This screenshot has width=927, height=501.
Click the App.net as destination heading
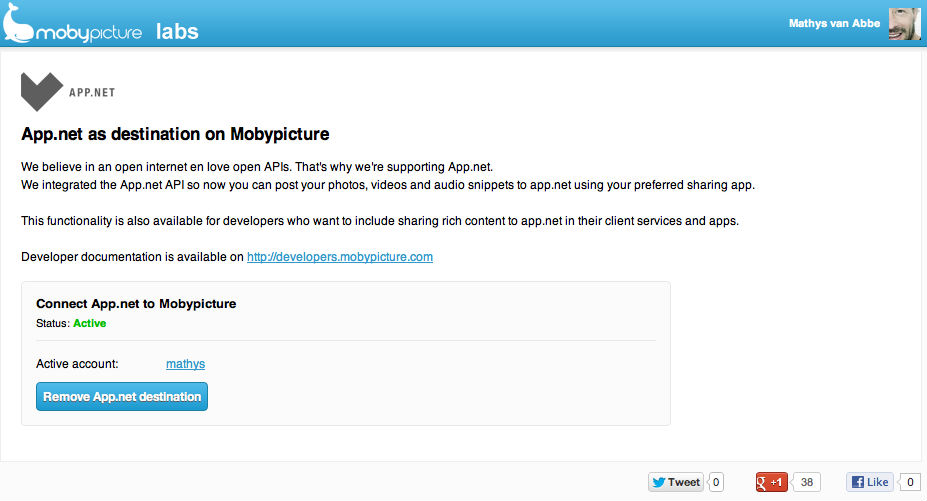175,133
